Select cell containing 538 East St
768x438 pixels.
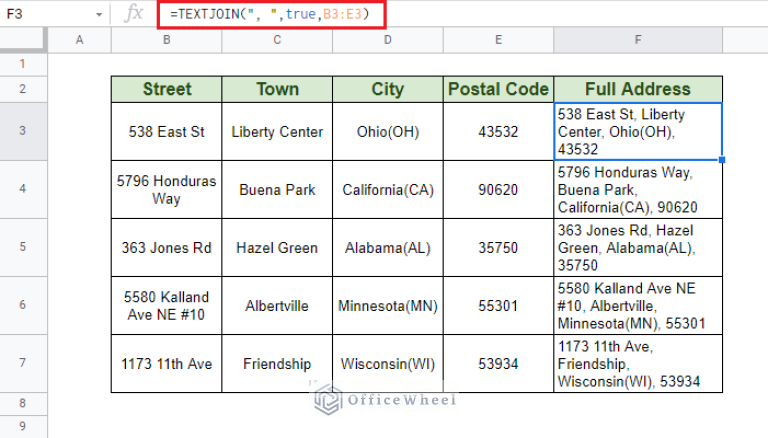167,131
